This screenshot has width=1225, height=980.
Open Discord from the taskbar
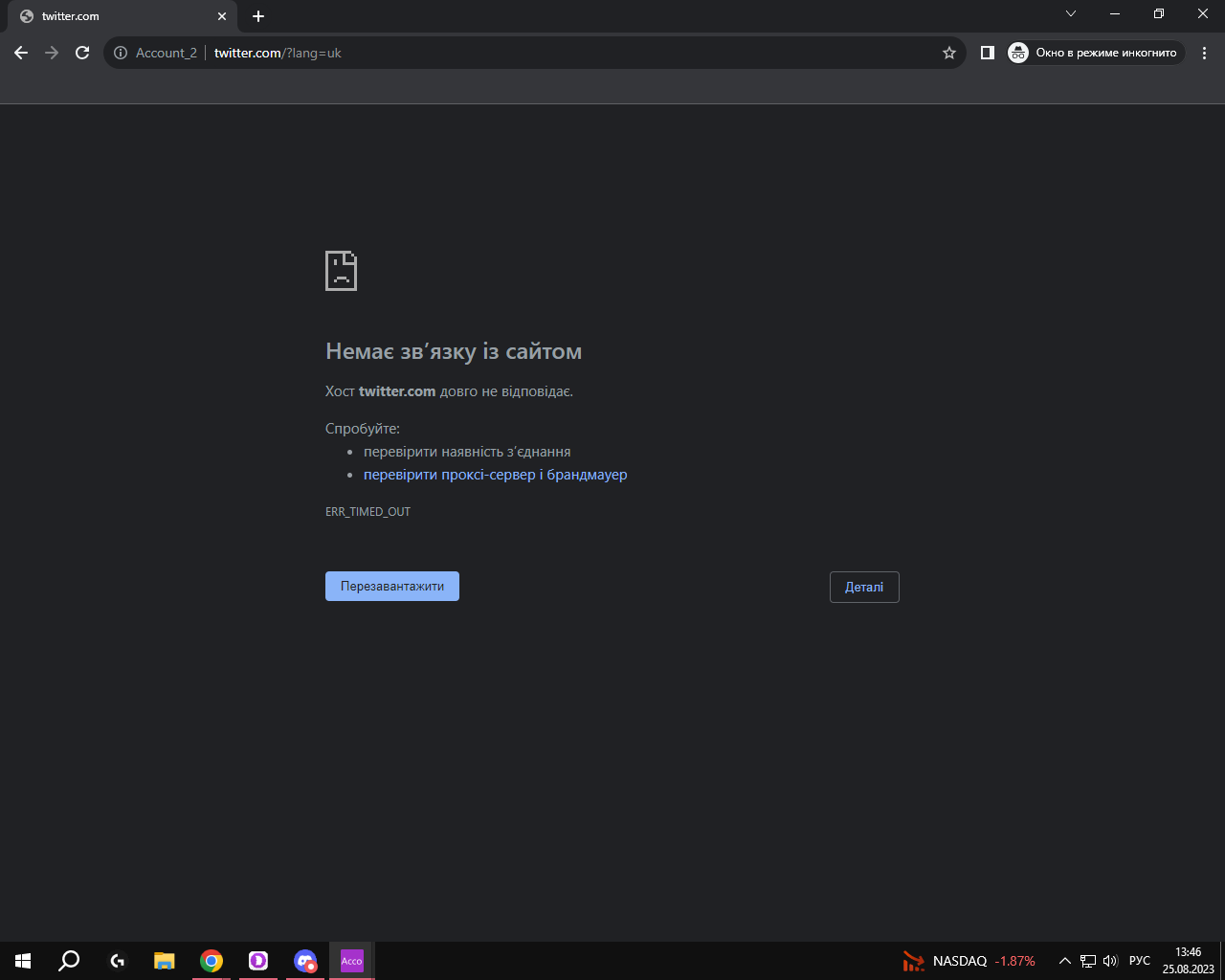coord(305,961)
